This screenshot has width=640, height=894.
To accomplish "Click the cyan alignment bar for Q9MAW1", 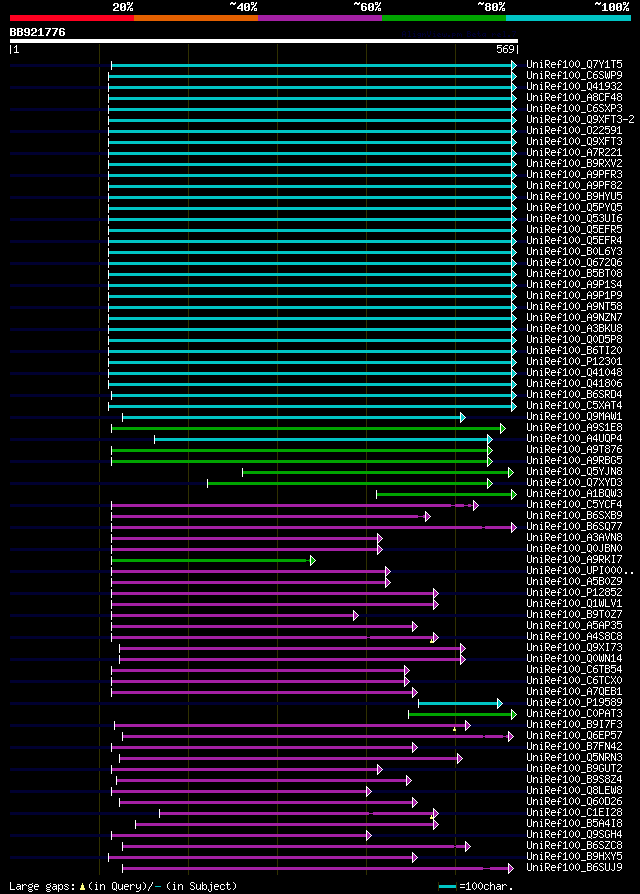I will [293, 418].
